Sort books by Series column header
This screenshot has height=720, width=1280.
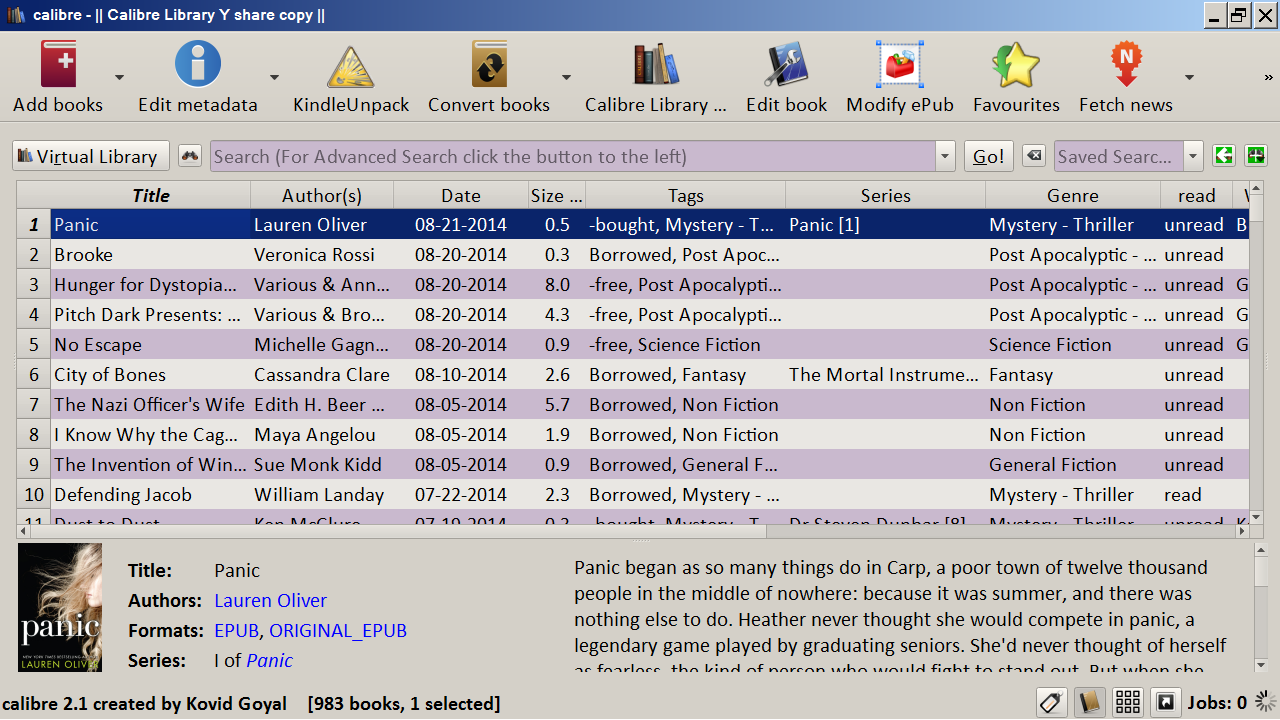tap(886, 196)
